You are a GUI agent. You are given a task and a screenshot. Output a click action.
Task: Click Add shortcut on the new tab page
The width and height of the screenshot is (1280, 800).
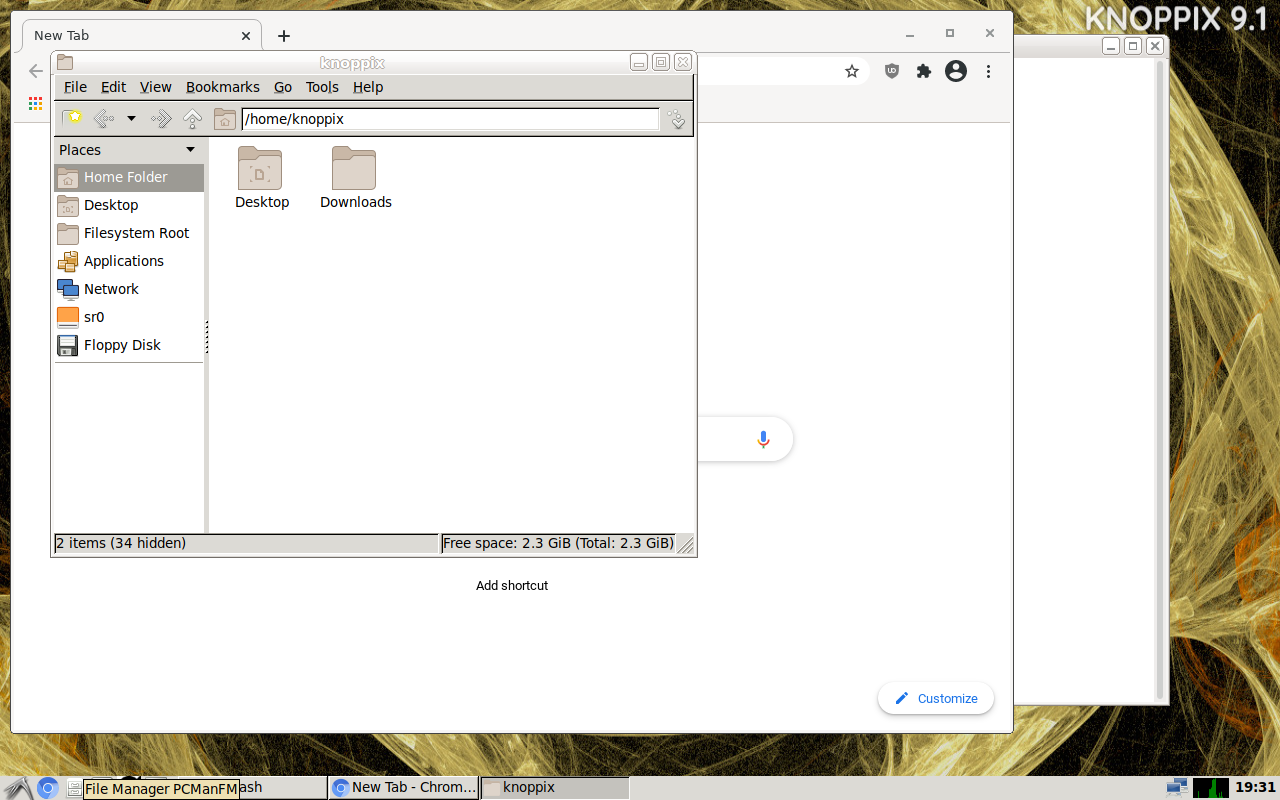(x=512, y=586)
